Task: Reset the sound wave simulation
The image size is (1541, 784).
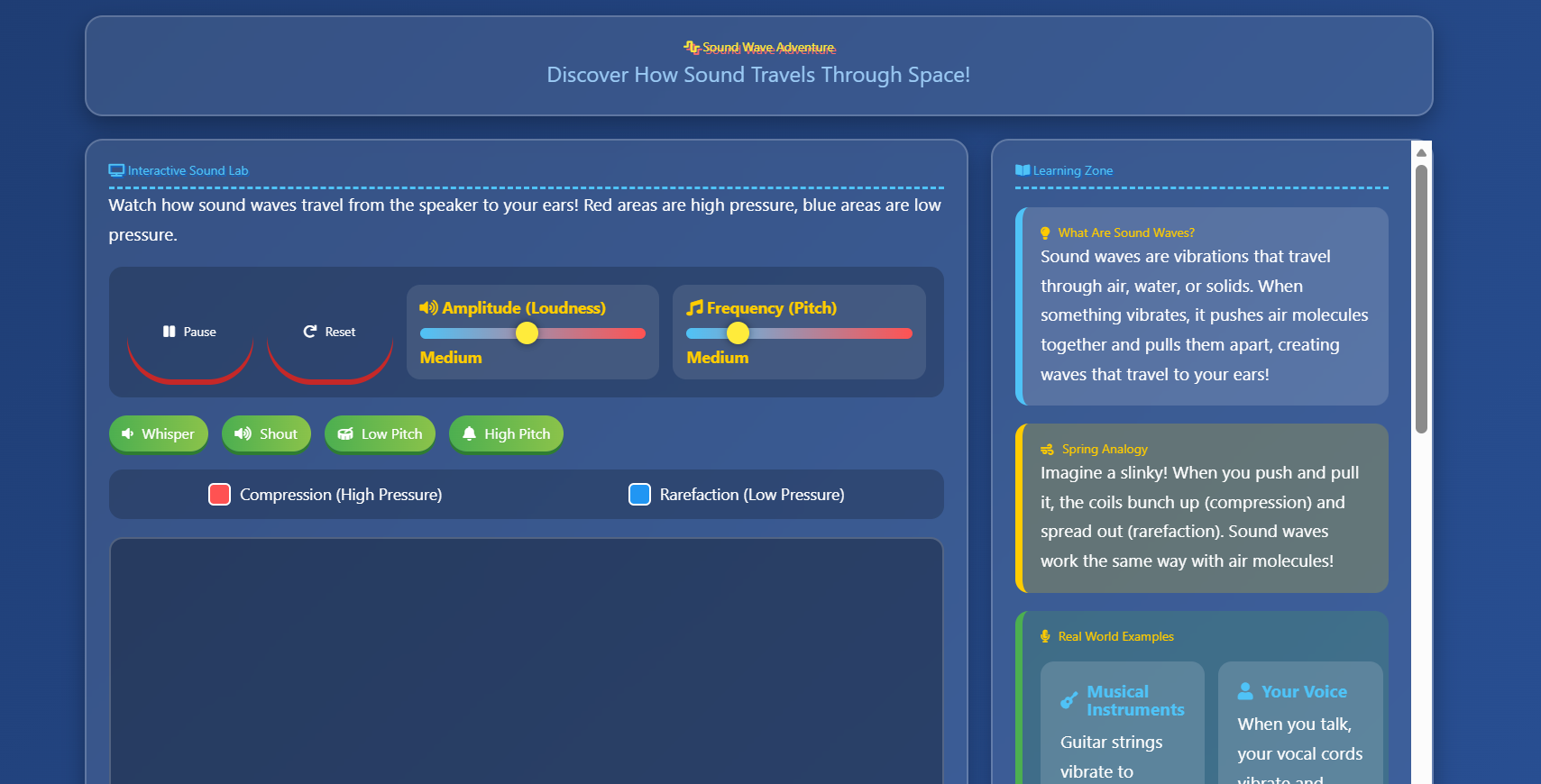Action: (x=330, y=333)
